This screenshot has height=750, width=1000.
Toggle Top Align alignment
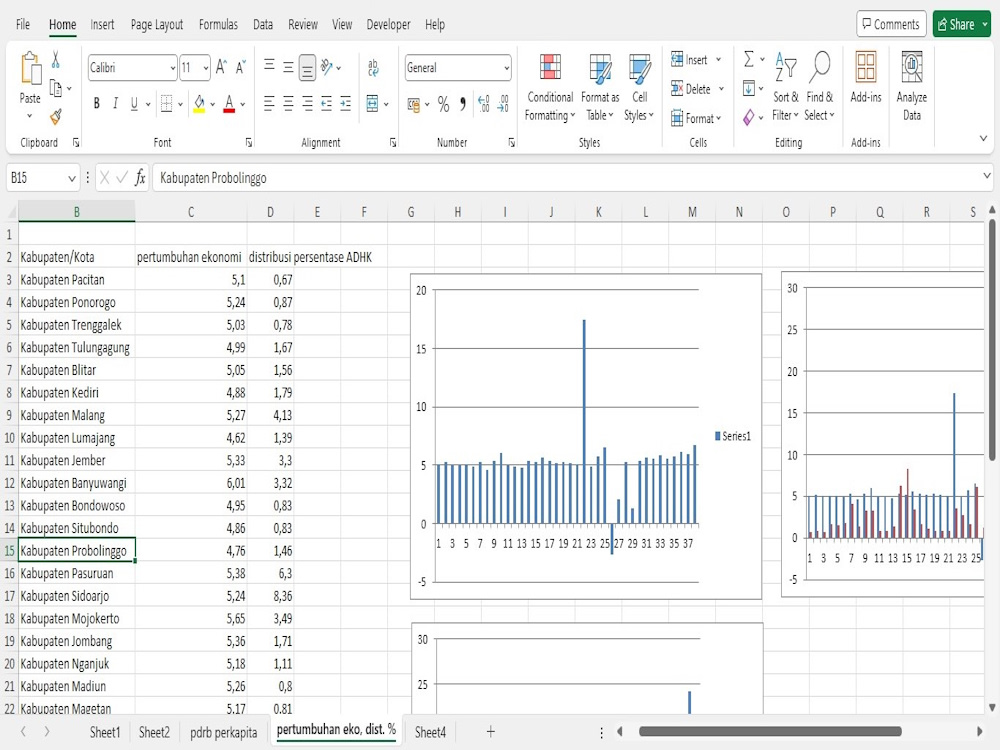[269, 67]
